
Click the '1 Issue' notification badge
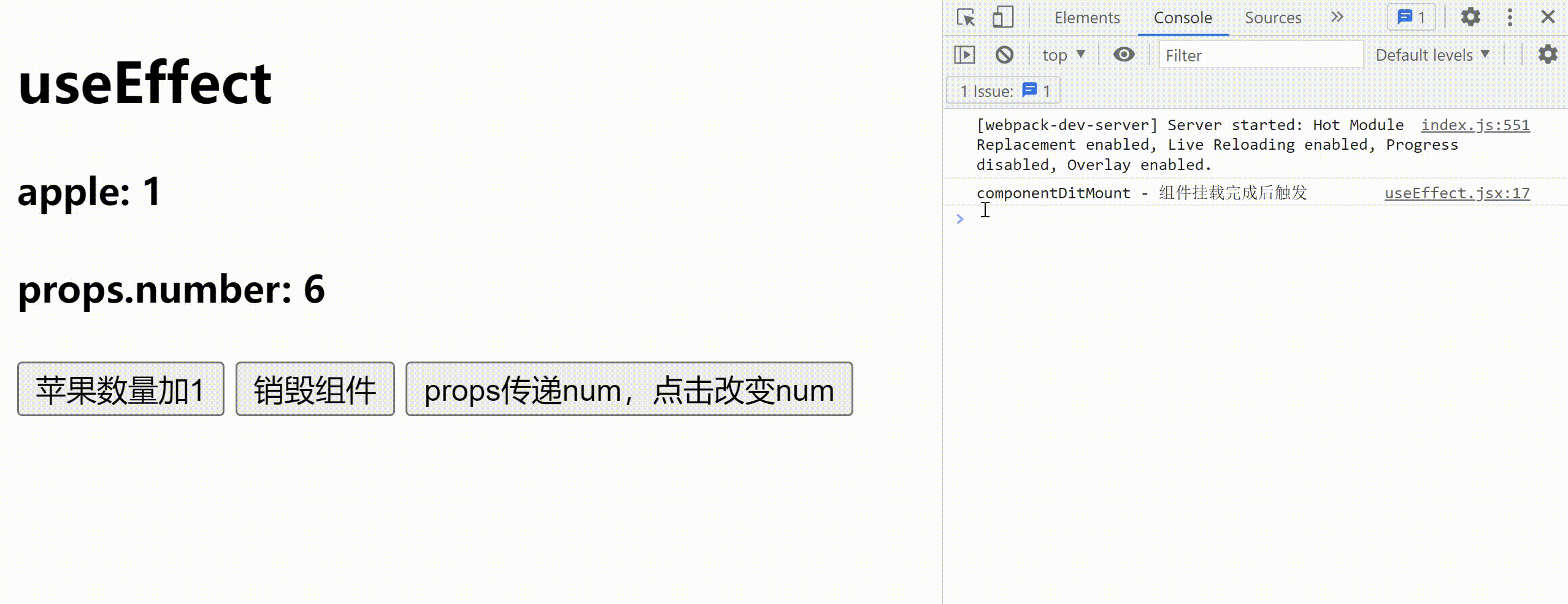point(1002,90)
